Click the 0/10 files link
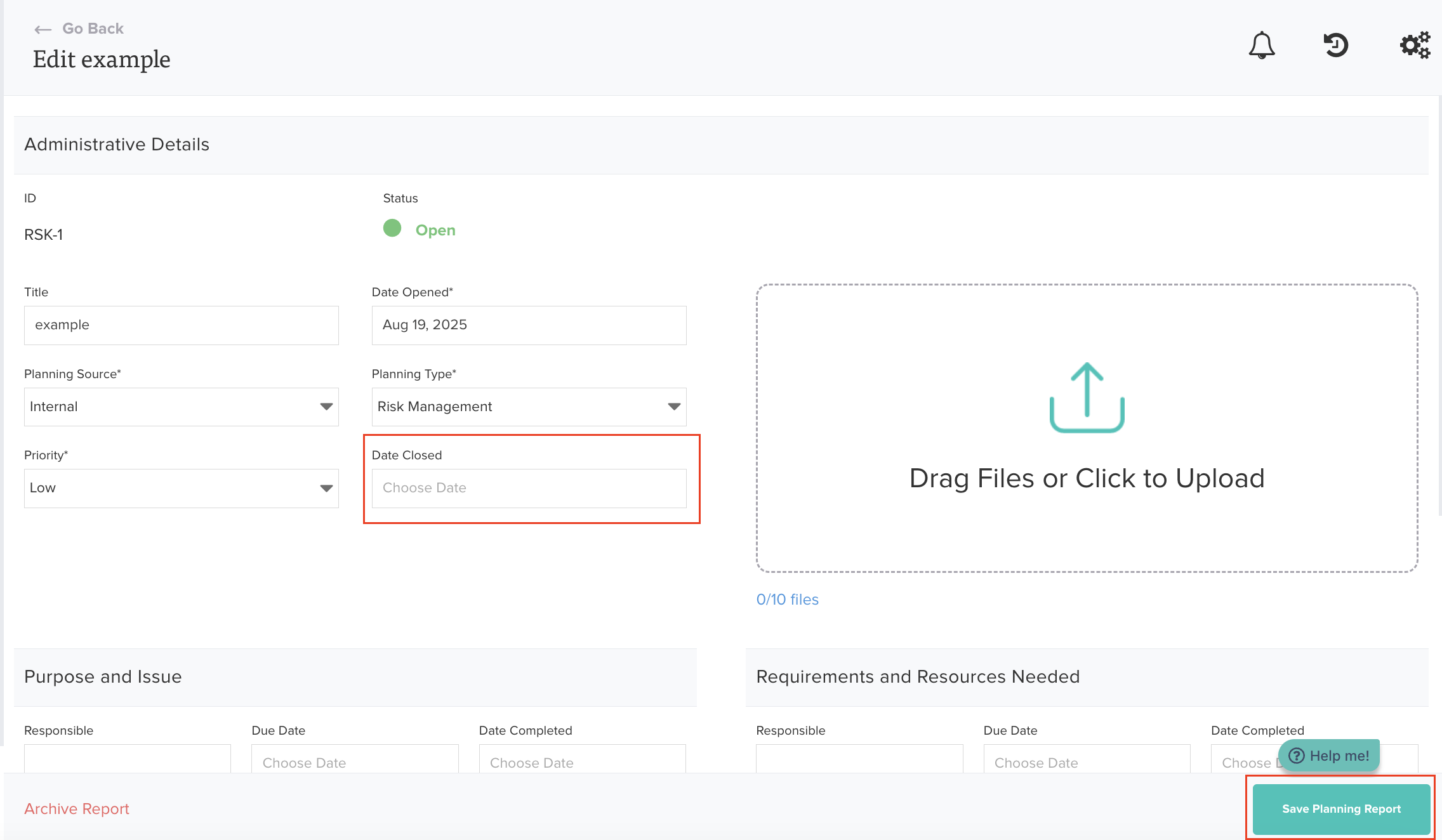This screenshot has height=840, width=1442. [787, 600]
